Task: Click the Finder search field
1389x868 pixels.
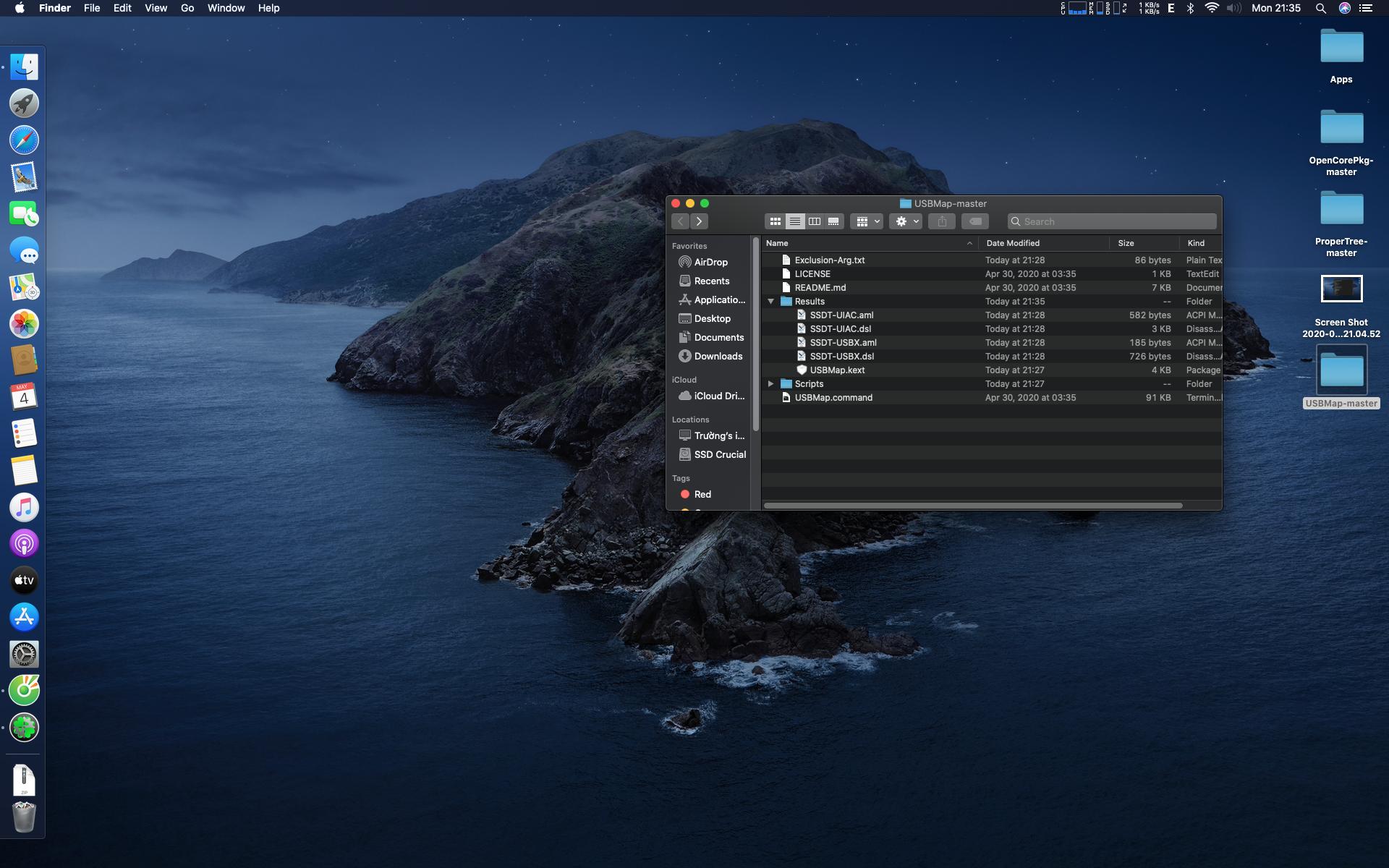Action: click(1112, 221)
